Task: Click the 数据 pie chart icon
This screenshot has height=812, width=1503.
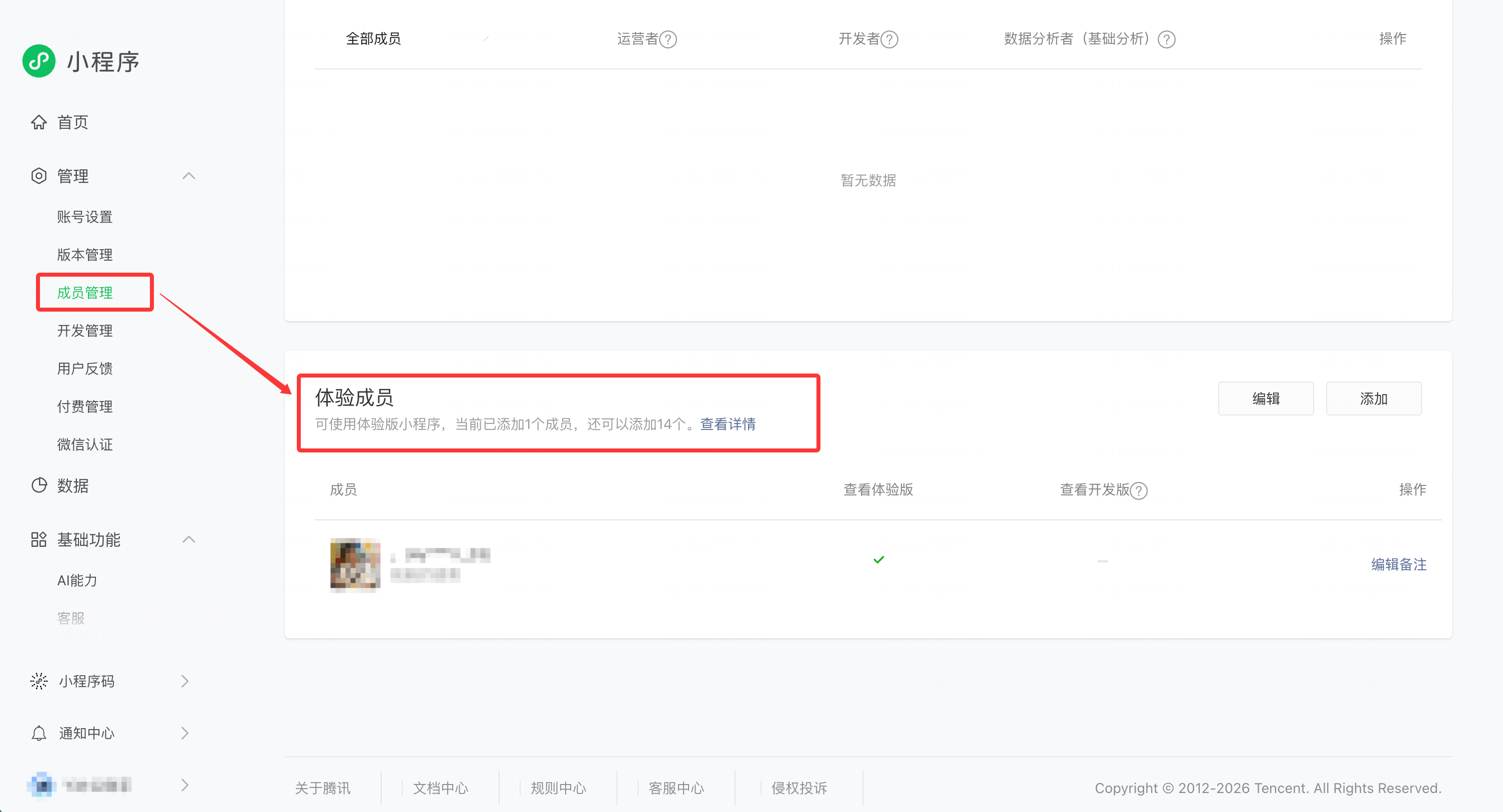Action: (38, 485)
